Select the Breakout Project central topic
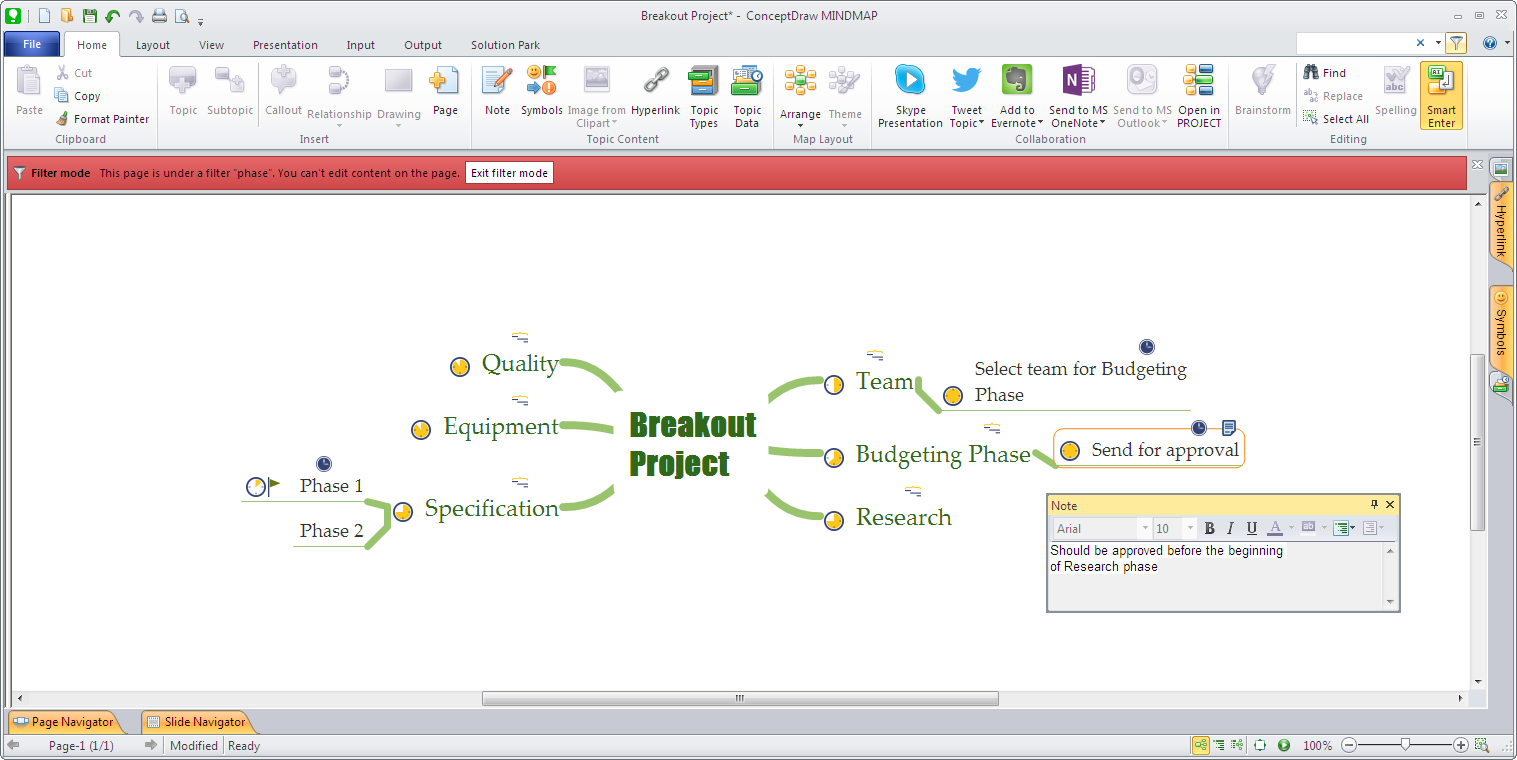1517x760 pixels. point(692,445)
